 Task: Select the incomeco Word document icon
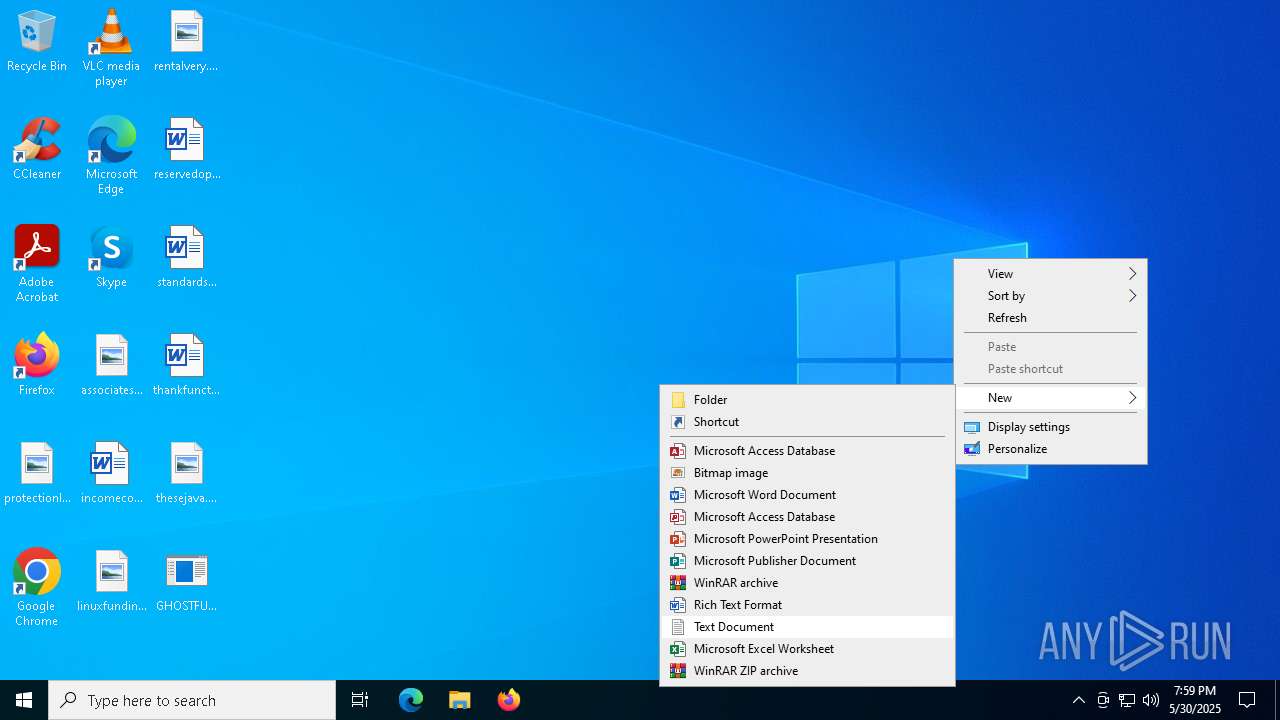[x=111, y=474]
